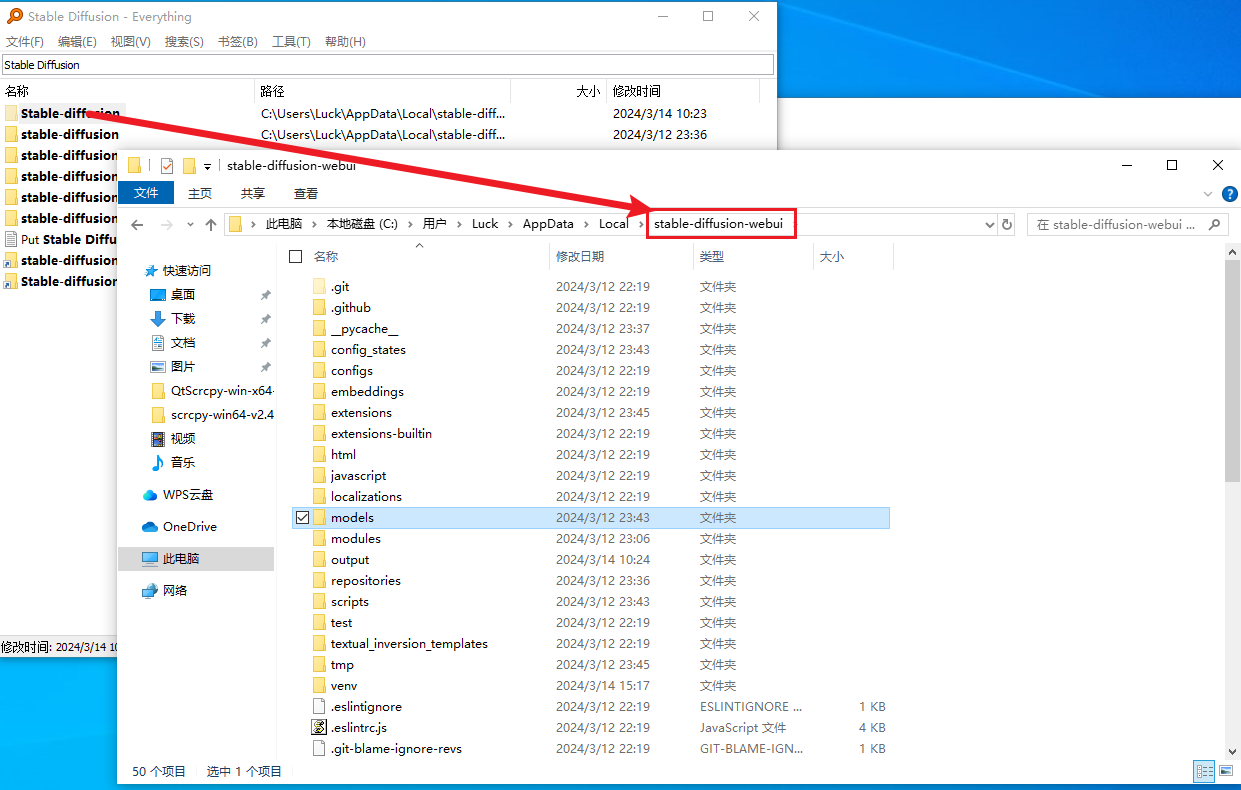Sort files by the 修改日期 column header
Image resolution: width=1241 pixels, height=790 pixels.
[x=580, y=257]
